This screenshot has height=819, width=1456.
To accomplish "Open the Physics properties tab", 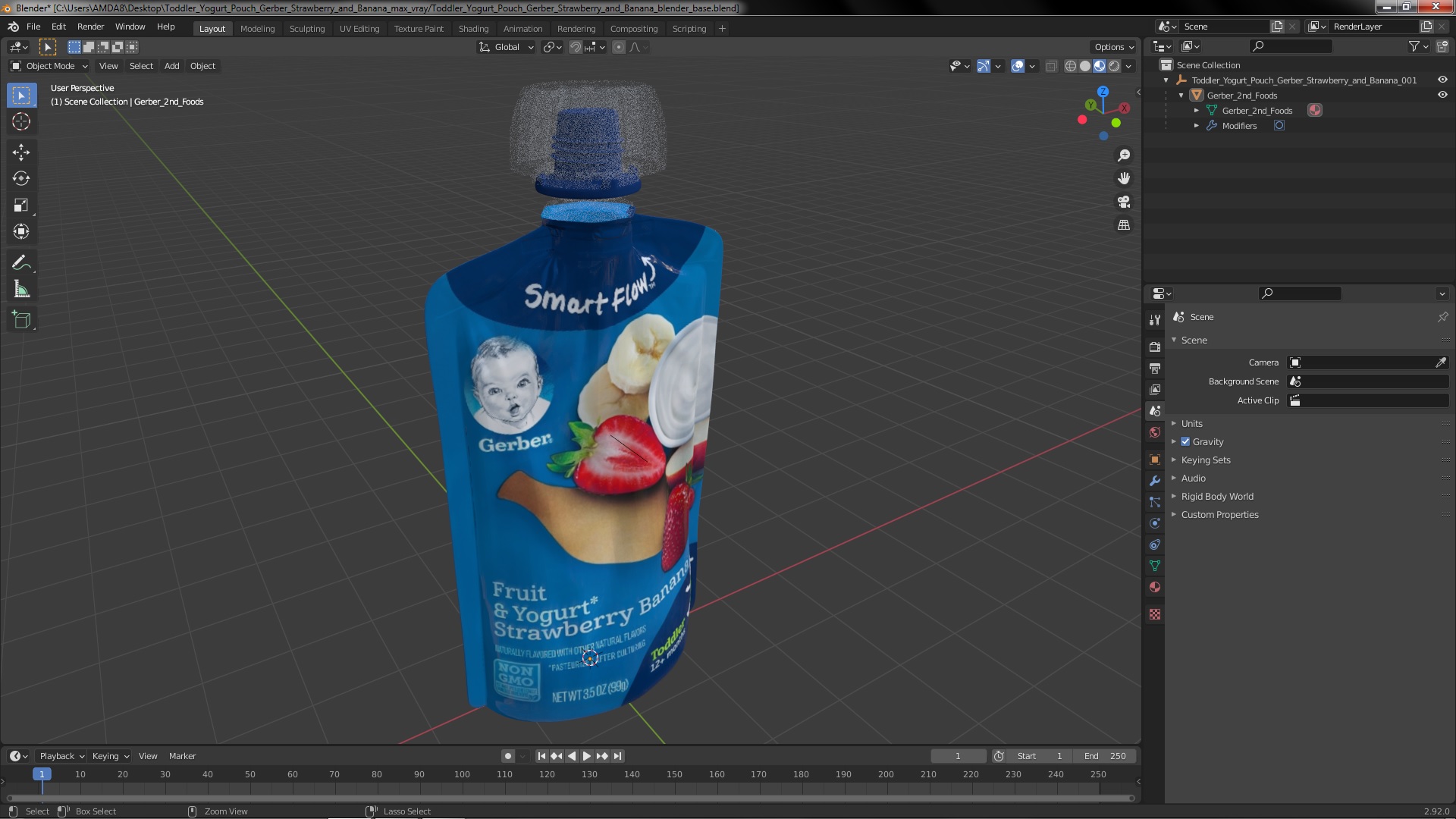I will coord(1155,523).
